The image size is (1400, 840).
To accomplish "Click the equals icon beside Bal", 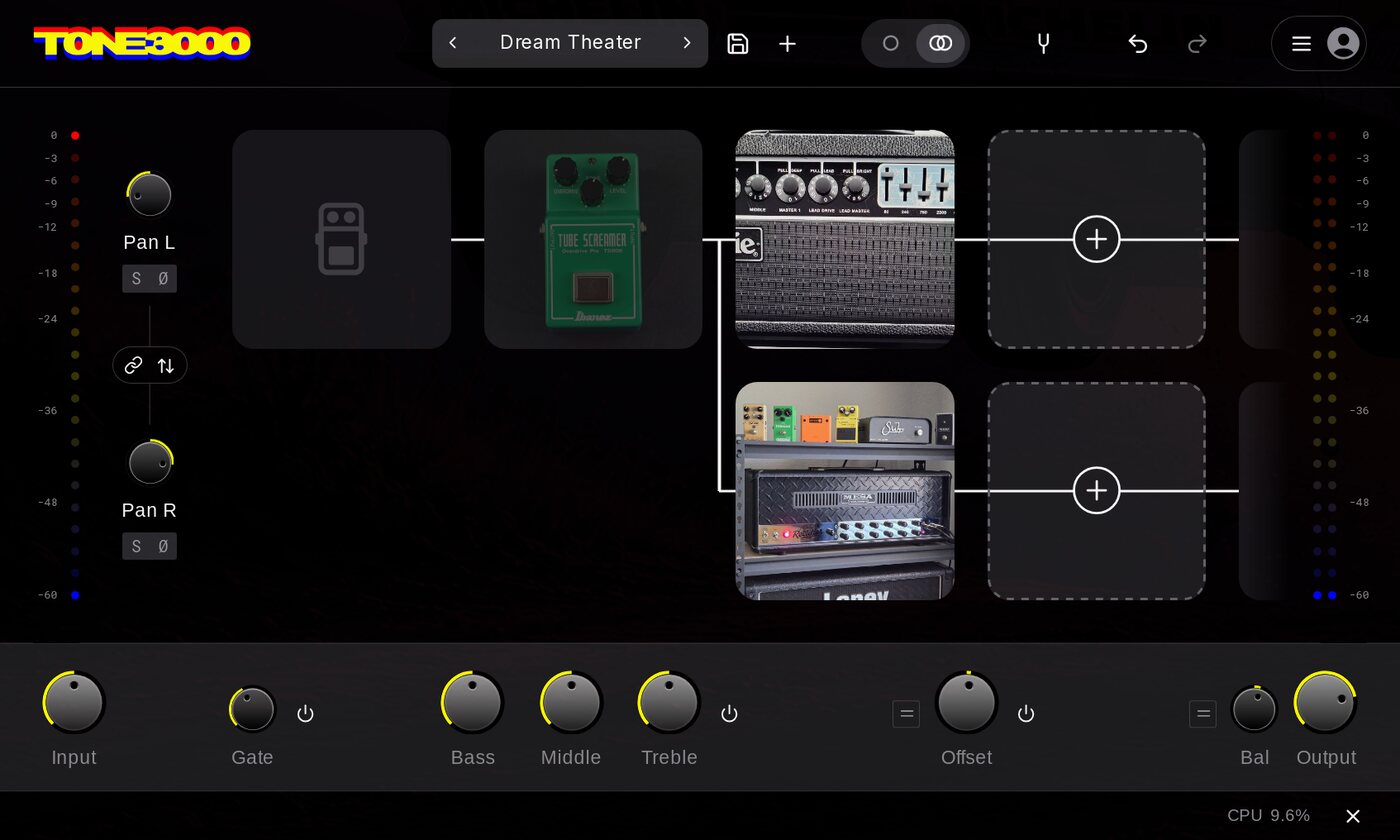I will pyautogui.click(x=1203, y=714).
